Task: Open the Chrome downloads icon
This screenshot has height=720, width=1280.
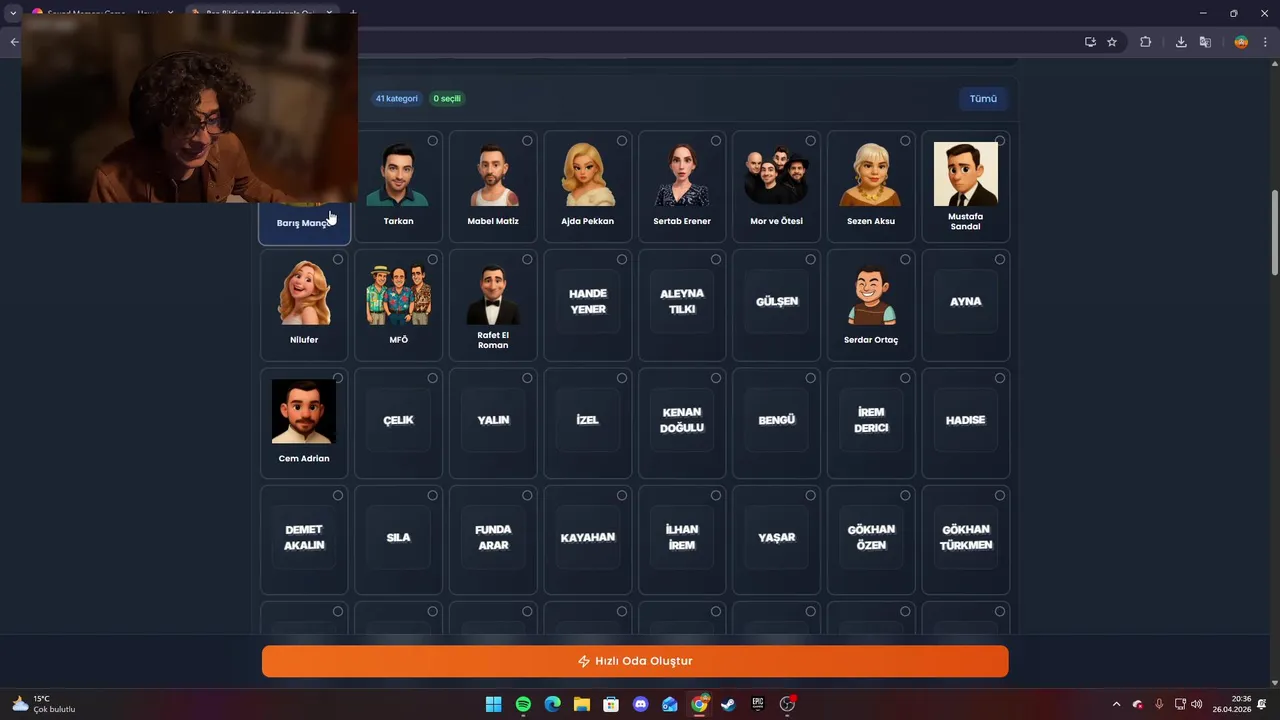Action: [x=1181, y=42]
